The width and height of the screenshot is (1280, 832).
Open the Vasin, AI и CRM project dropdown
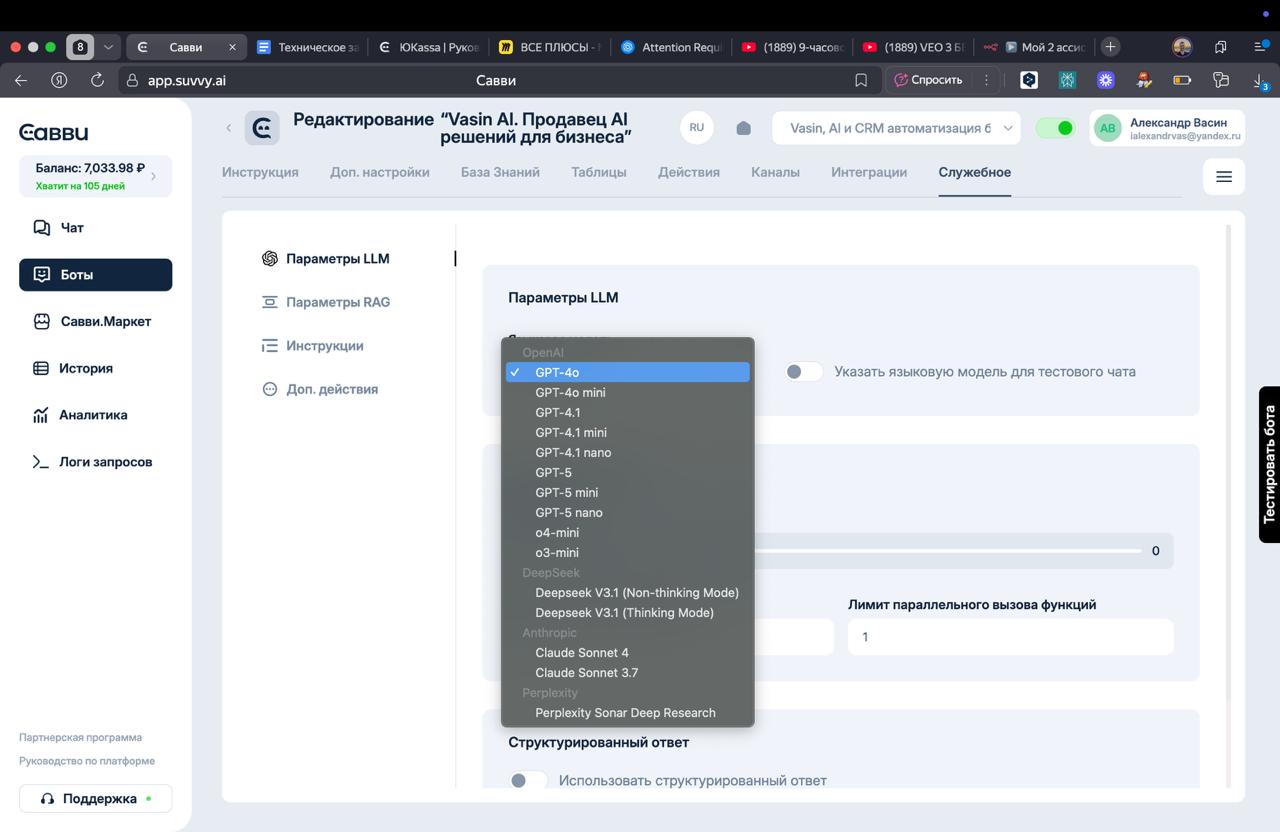896,128
